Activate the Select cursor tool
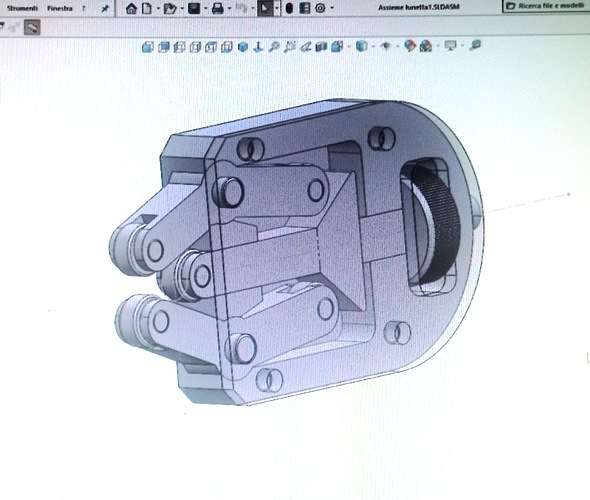The image size is (590, 500). (265, 8)
